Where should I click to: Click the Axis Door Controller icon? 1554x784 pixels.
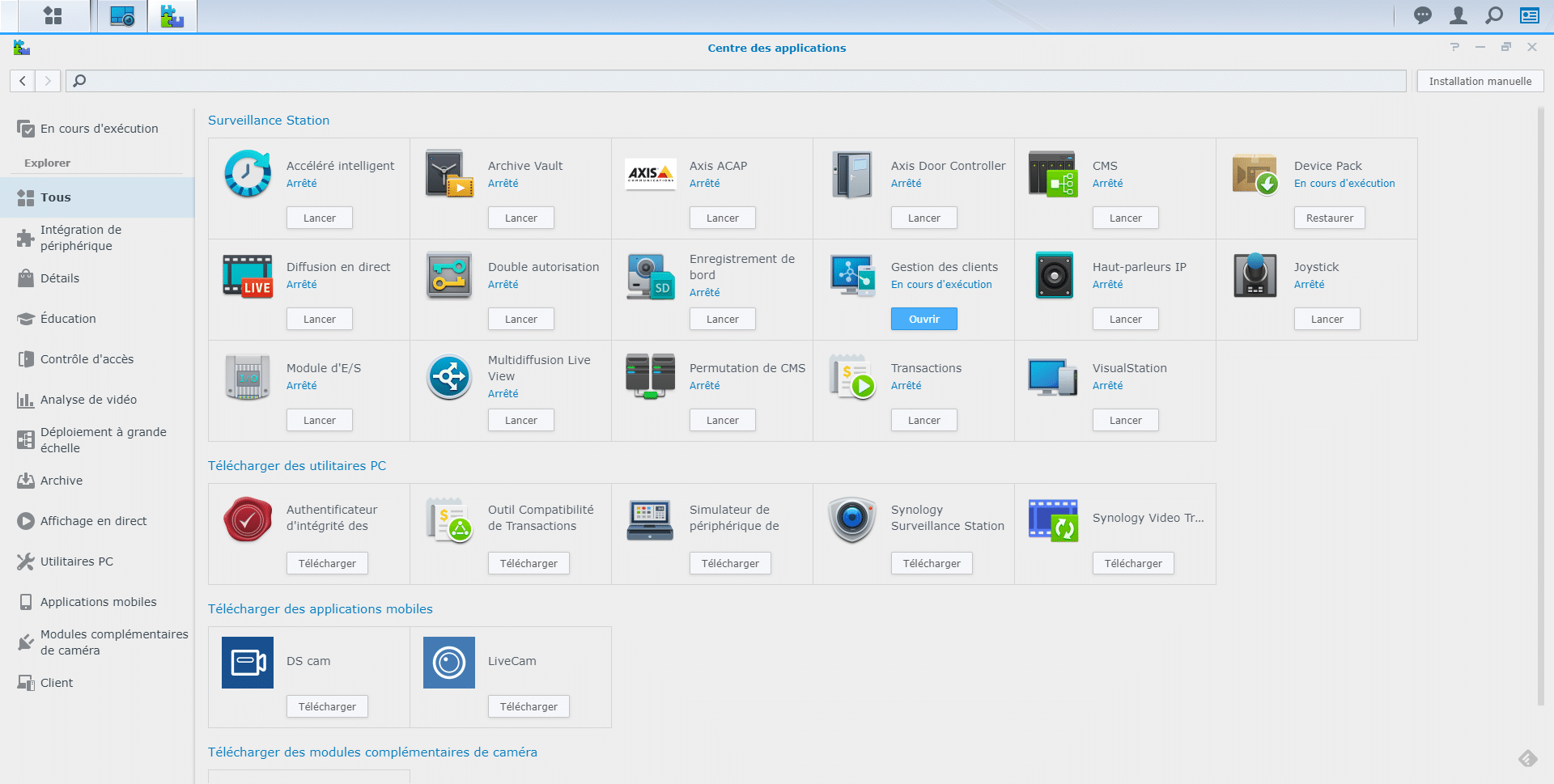[851, 173]
